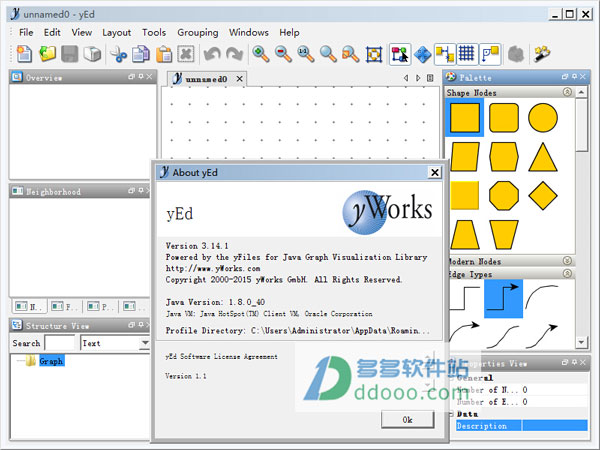Screen dimensions: 600x450
Task: Collapse the Edge Types section
Action: (x=567, y=274)
